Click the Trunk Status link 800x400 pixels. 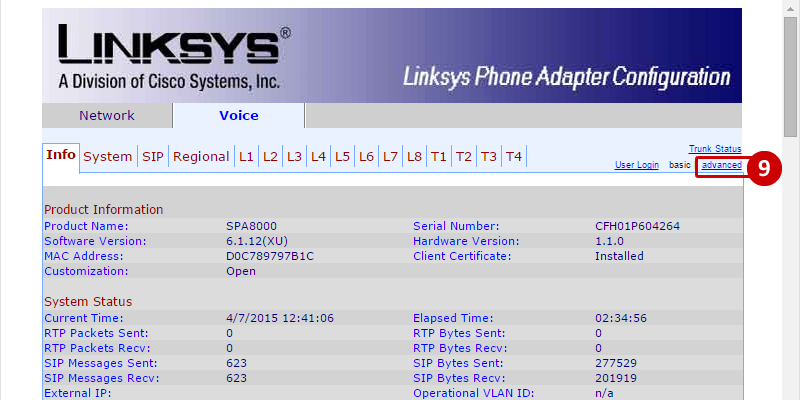pos(715,149)
